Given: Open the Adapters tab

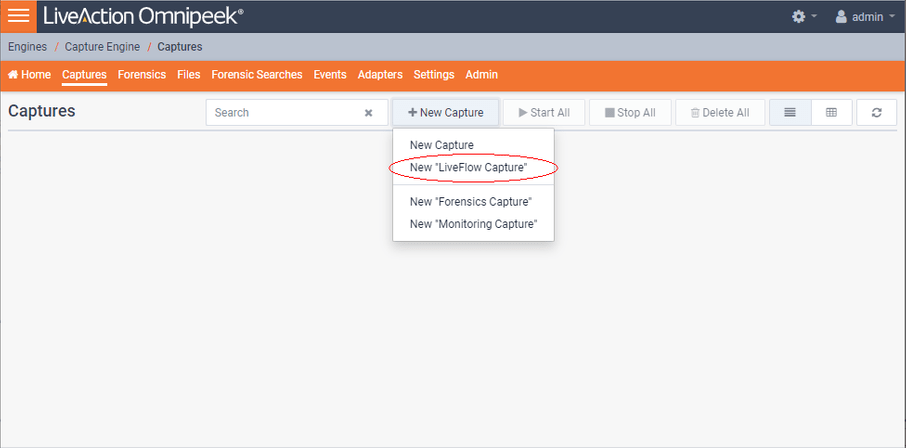Looking at the screenshot, I should pos(380,75).
